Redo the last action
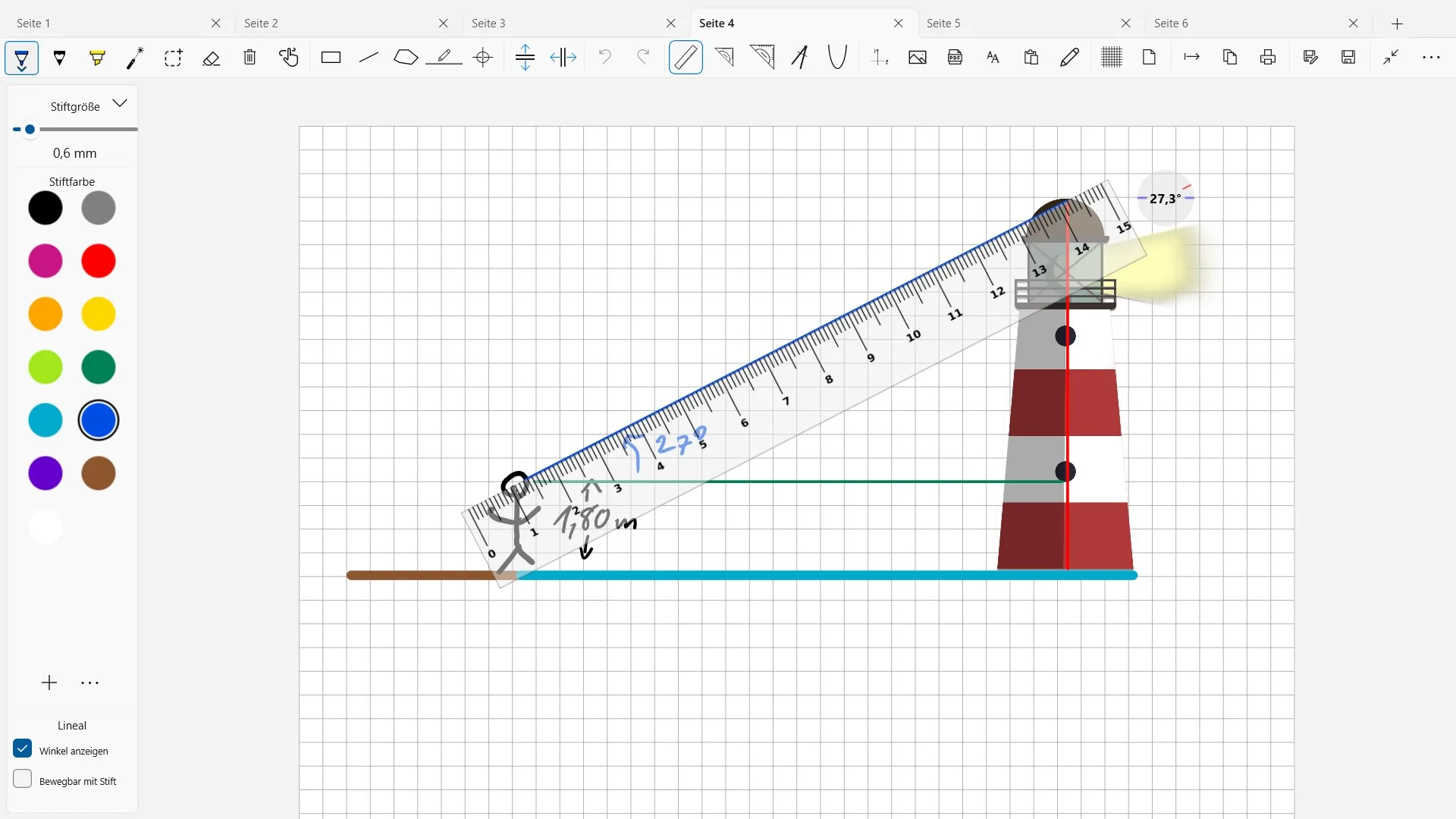Screen dimensions: 1456x819 pyautogui.click(x=643, y=58)
